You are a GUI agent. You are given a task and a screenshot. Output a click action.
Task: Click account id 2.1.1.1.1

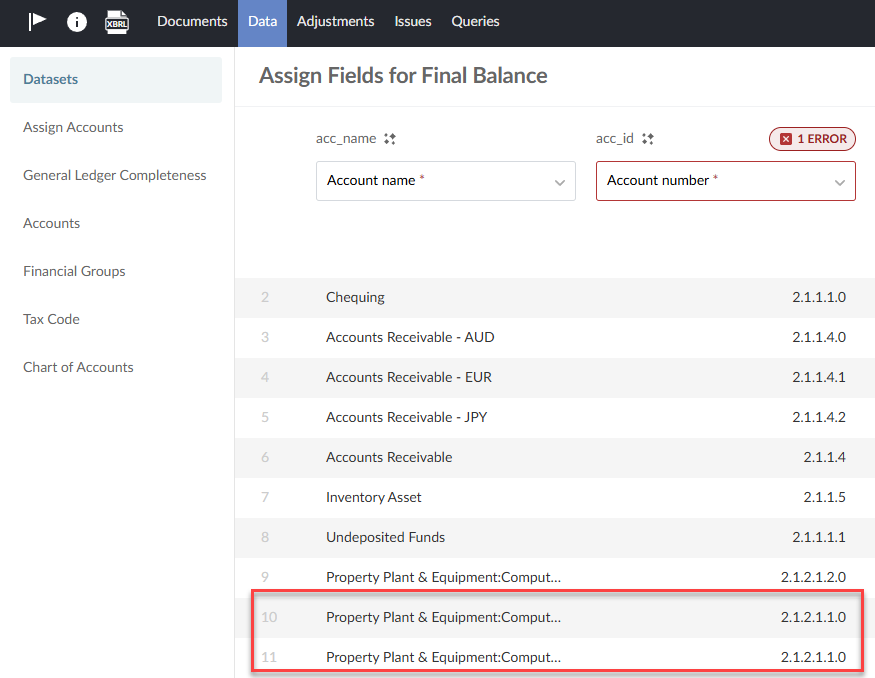point(819,537)
